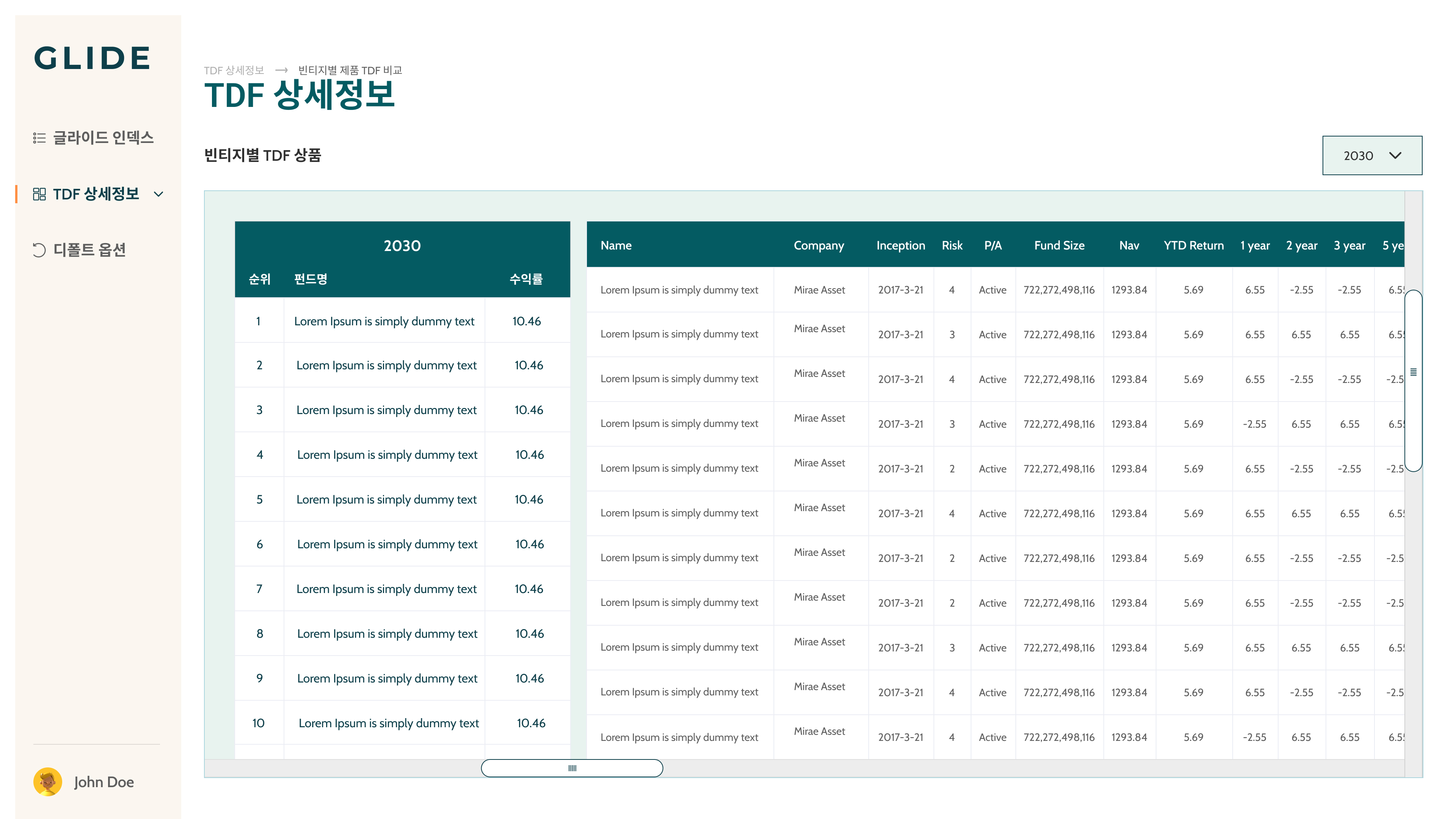1456x819 pixels.
Task: Click 722,272,498,116 in the fourth detail row
Action: coord(1059,424)
